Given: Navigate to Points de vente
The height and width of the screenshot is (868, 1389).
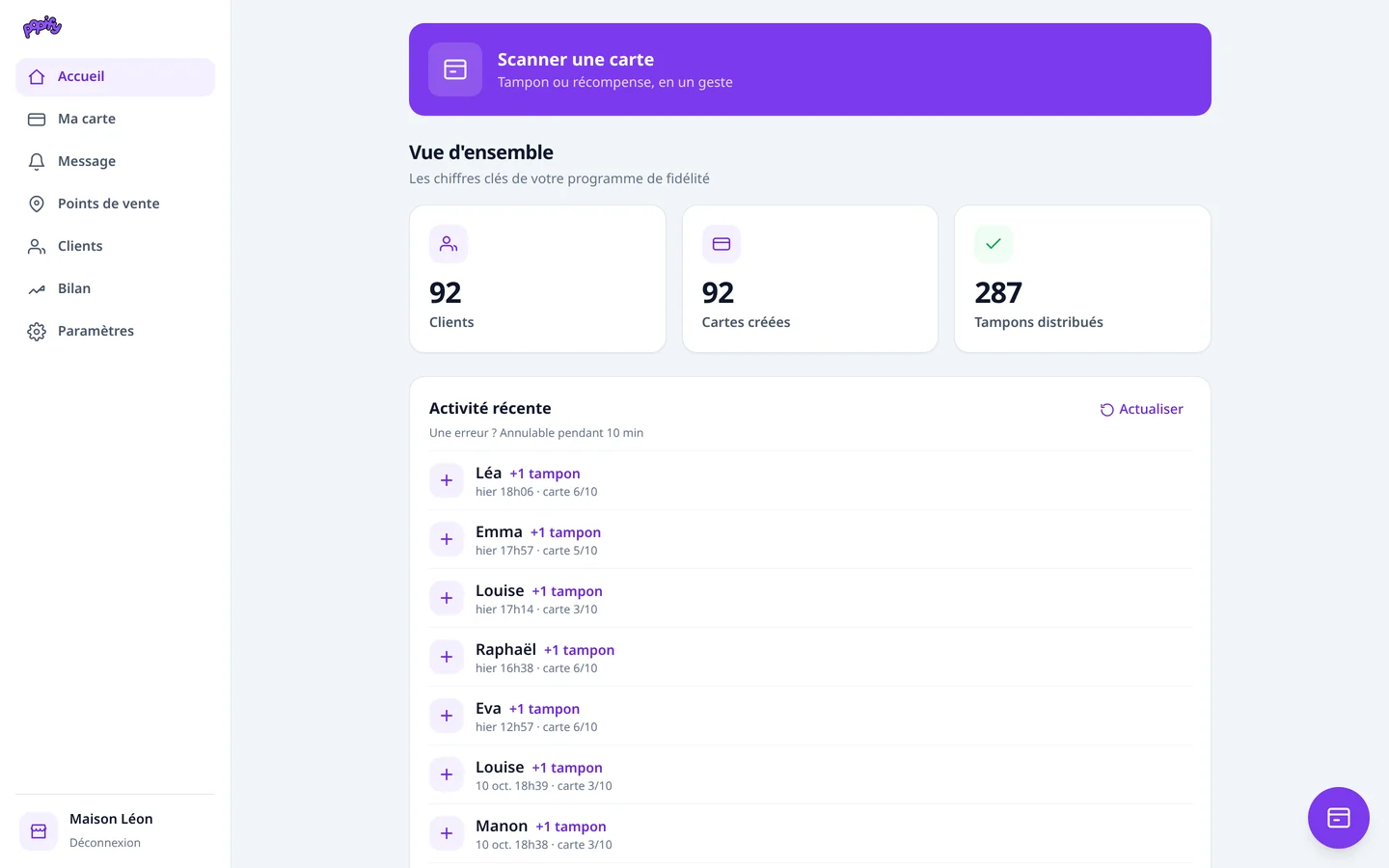Looking at the screenshot, I should (116, 204).
